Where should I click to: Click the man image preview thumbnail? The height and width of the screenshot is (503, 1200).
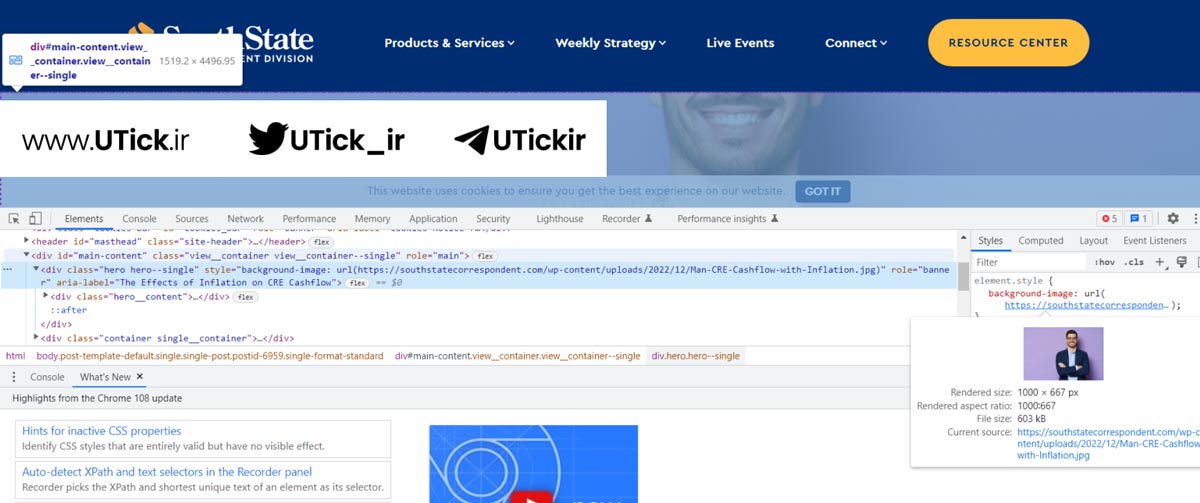(1063, 354)
